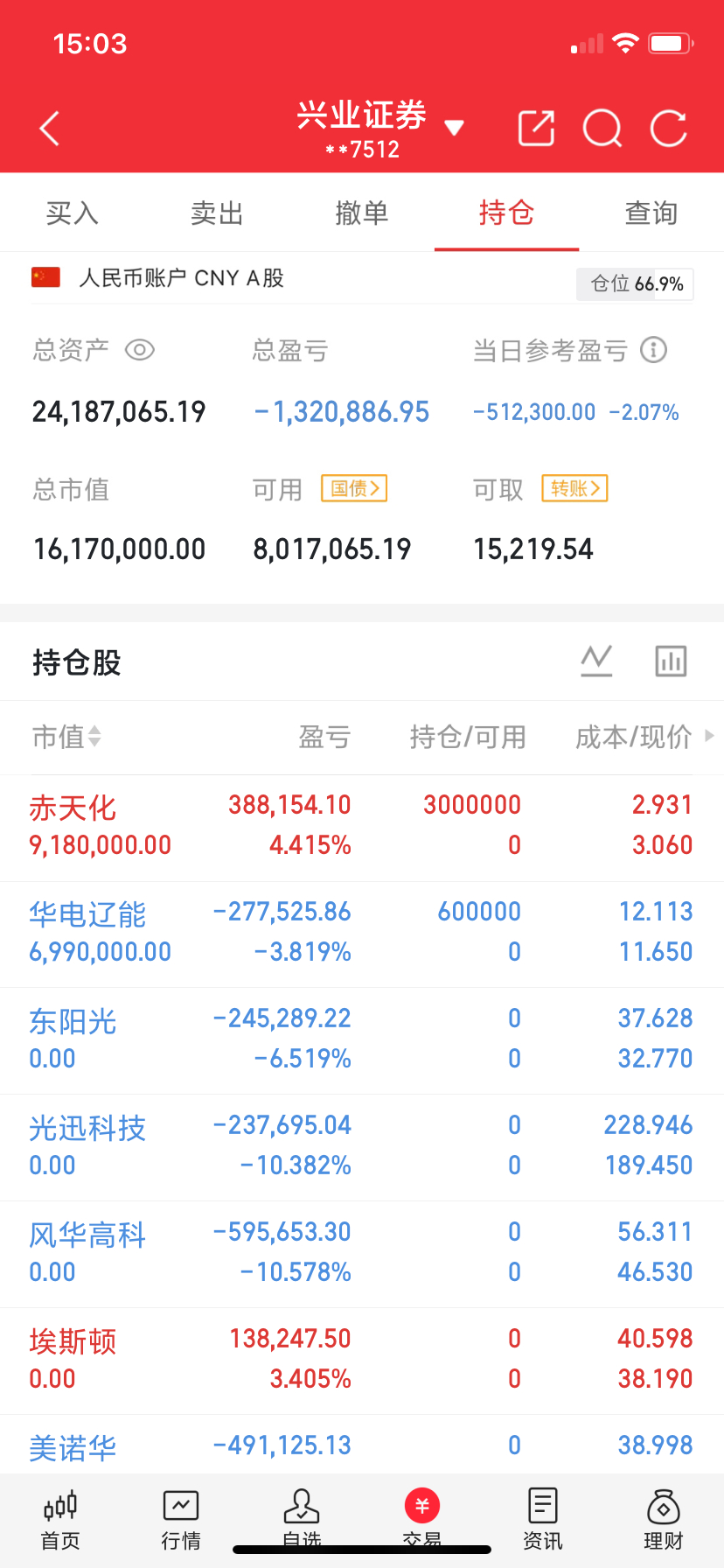The image size is (724, 1568).
Task: Open the 风华高科 holding row
Action: (362, 1255)
